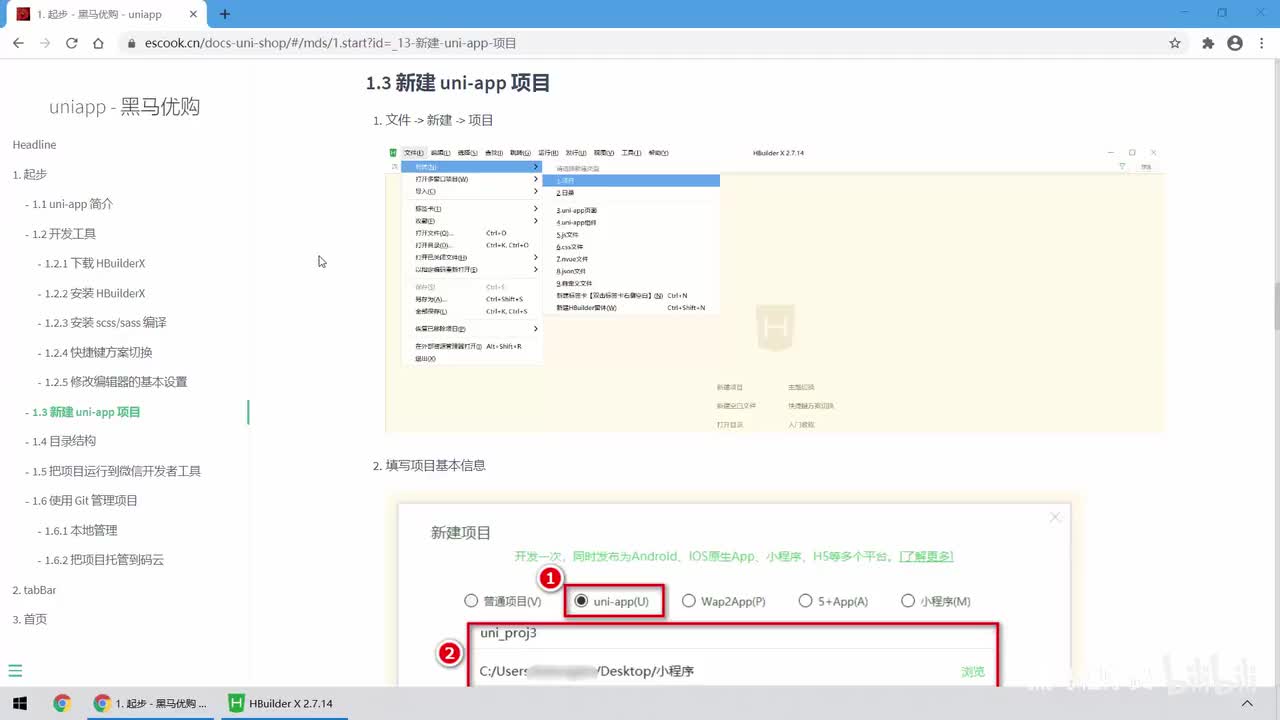
Task: Open the Chrome three-dot menu
Action: [1262, 43]
